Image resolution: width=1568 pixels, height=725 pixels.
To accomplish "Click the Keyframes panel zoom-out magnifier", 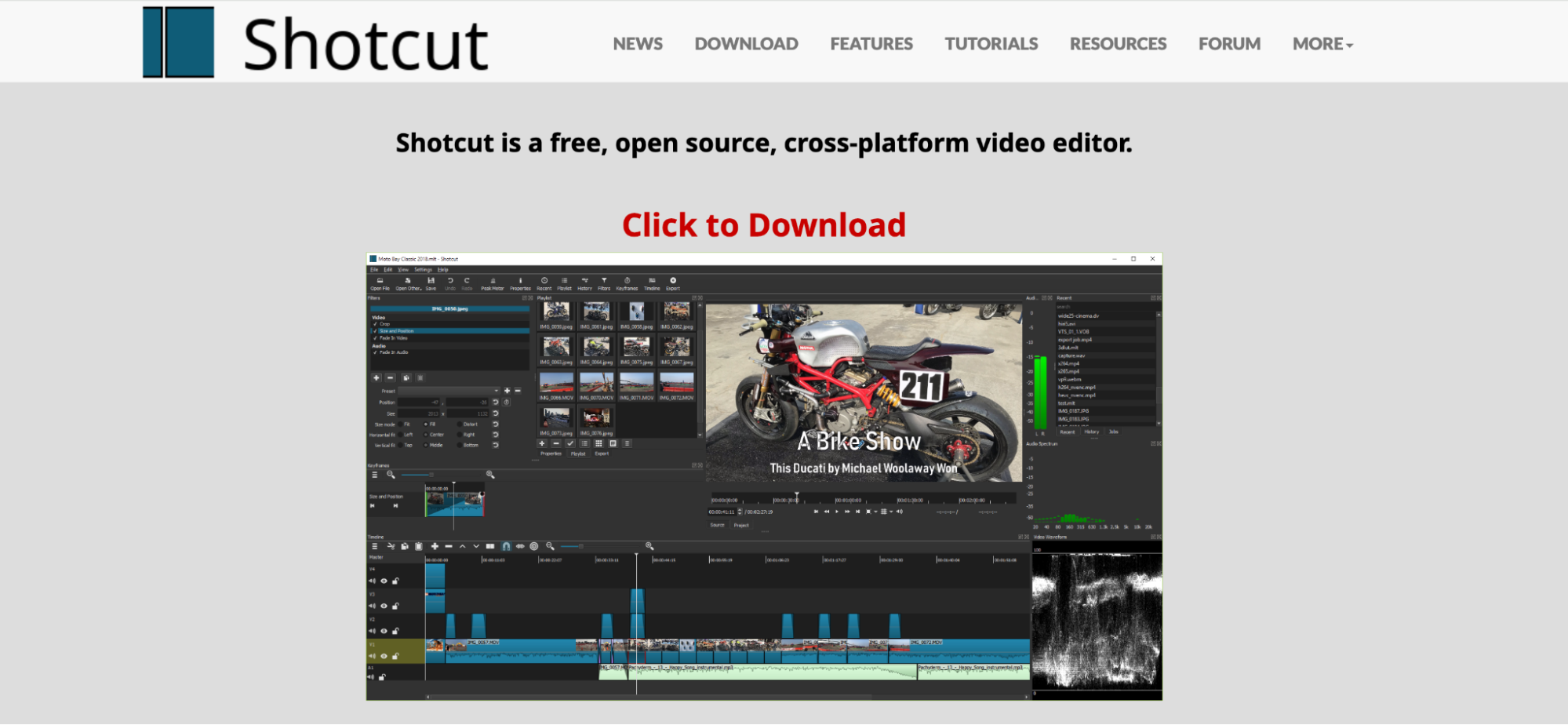I will (x=391, y=475).
